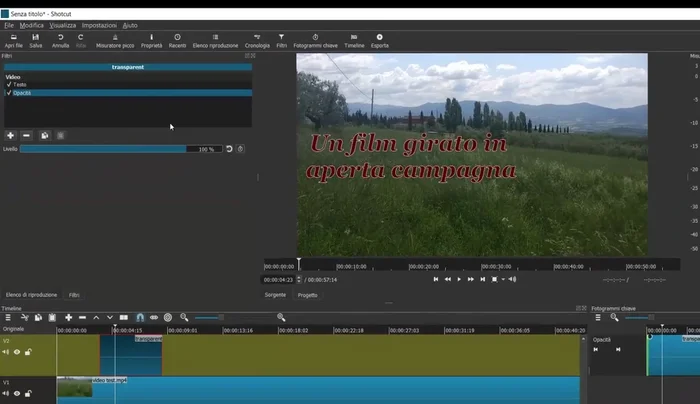Remove selected filter with minus button

point(26,135)
